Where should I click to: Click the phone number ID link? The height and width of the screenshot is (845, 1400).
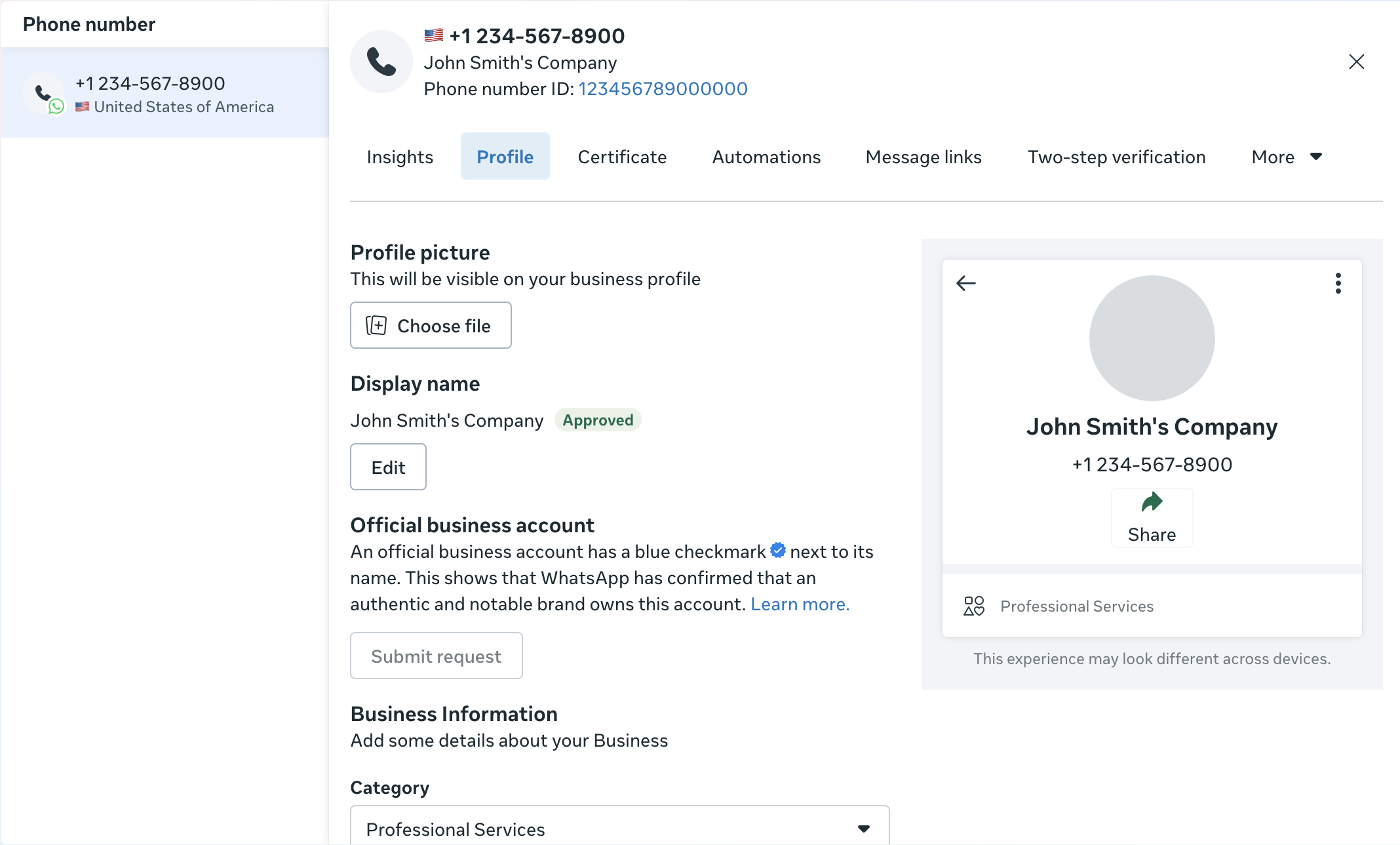click(x=663, y=88)
